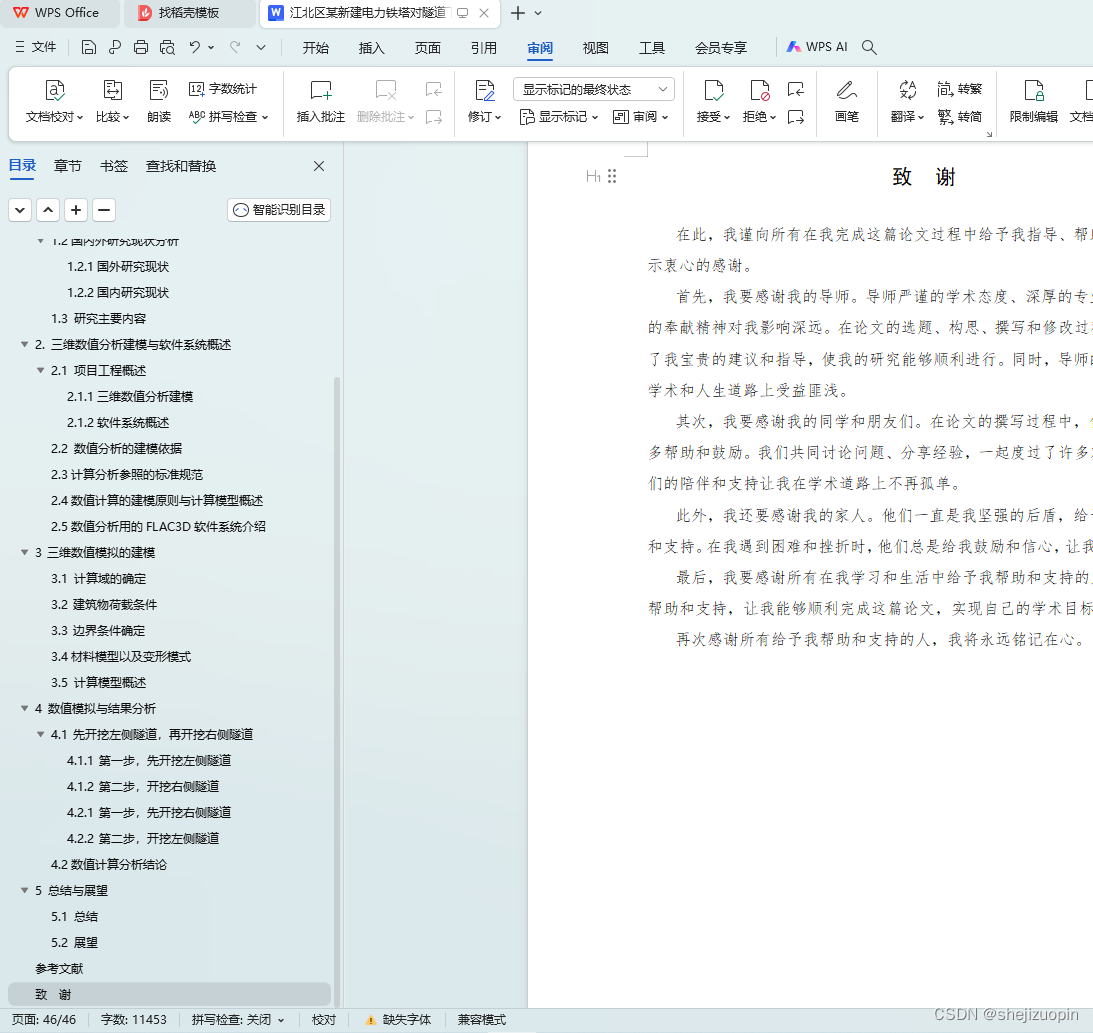Switch to the 插入 ribbon tab

[371, 46]
